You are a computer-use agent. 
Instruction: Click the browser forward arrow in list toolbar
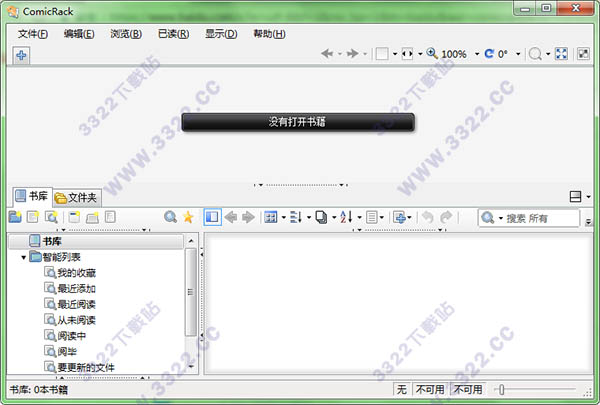248,217
